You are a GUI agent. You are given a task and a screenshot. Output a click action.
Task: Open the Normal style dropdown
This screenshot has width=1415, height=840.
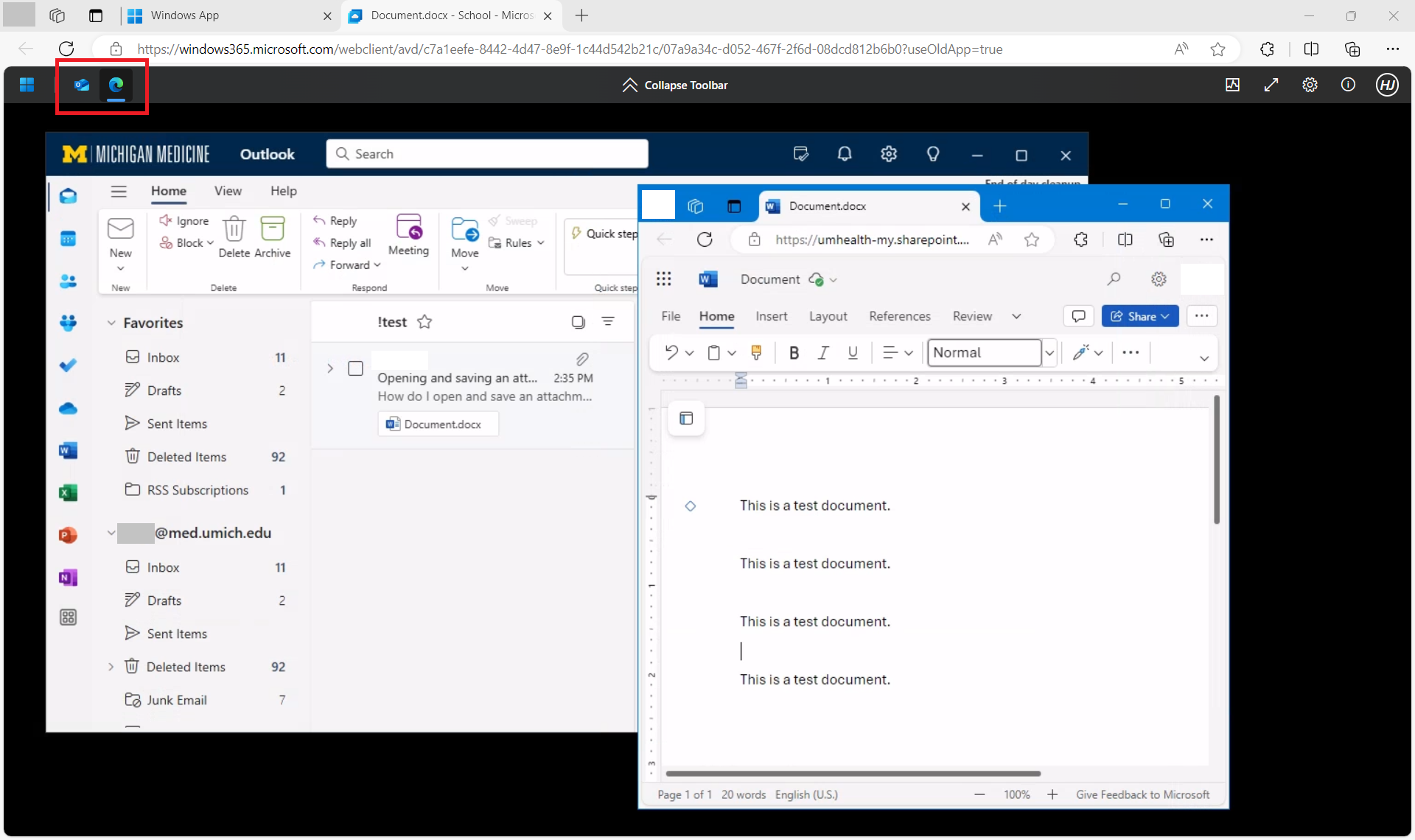[1049, 352]
